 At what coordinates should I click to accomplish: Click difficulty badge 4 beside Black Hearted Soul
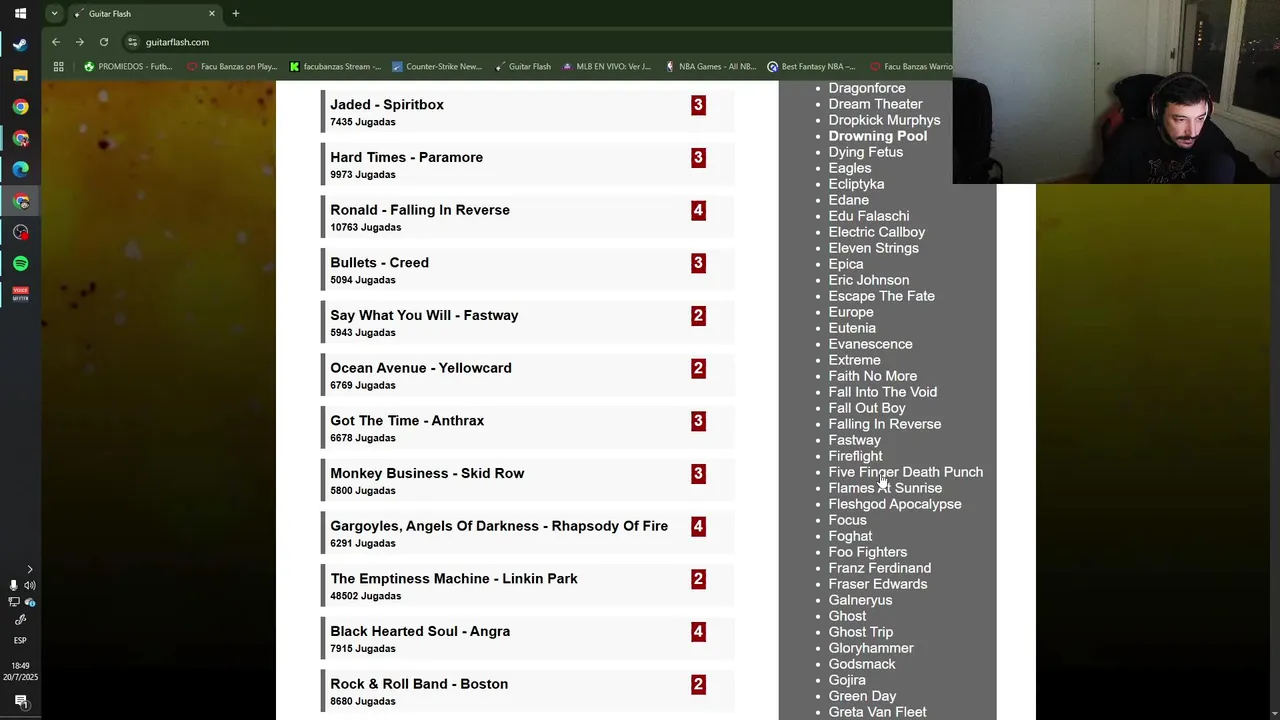click(698, 631)
